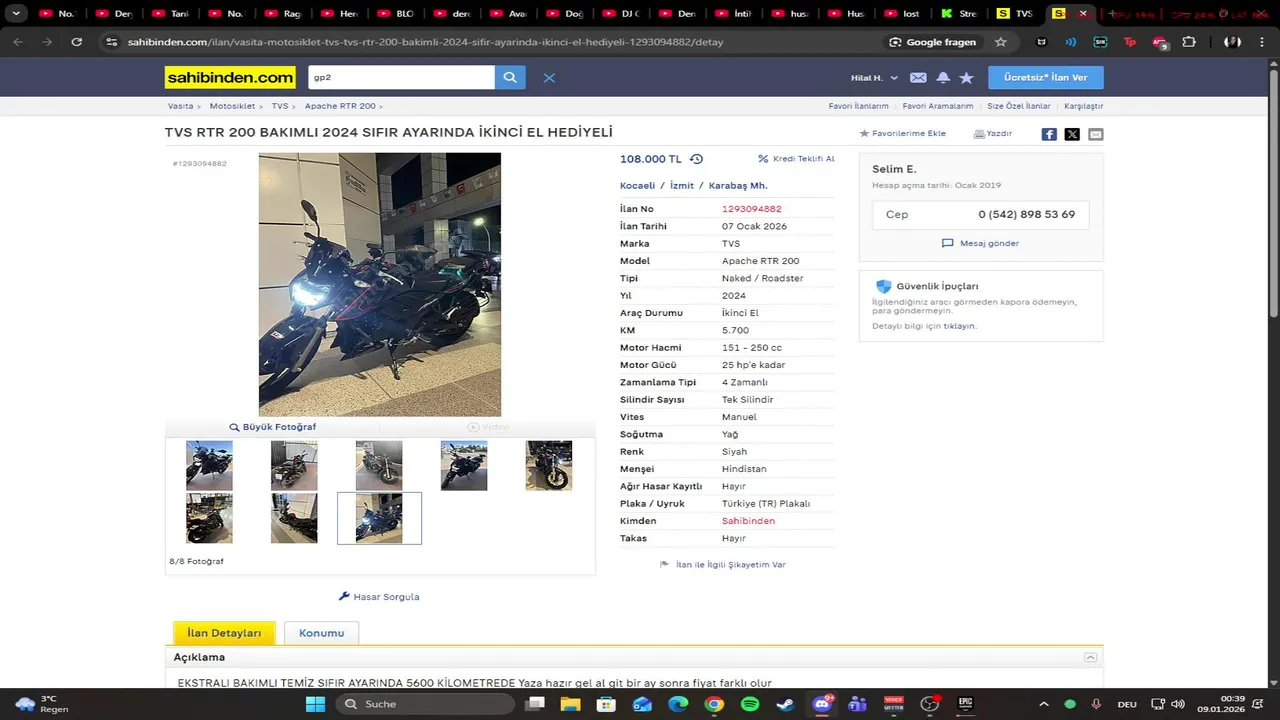Open the browser tab search dropdown
This screenshot has height=720, width=1280.
pyautogui.click(x=16, y=13)
